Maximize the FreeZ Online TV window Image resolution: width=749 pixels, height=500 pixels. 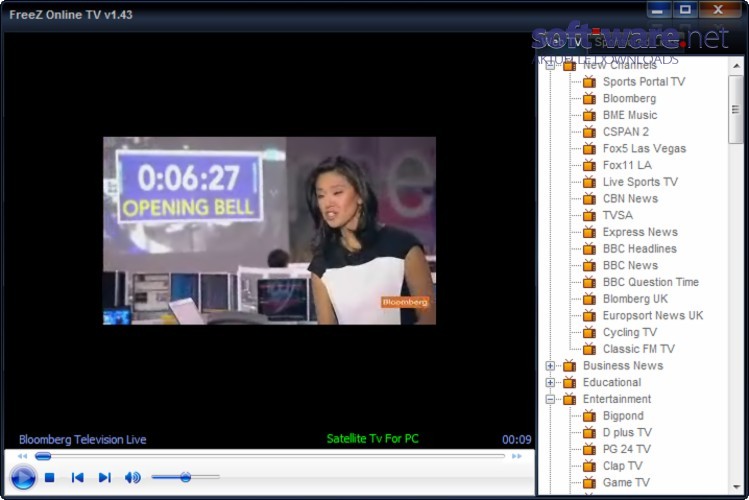pyautogui.click(x=685, y=10)
